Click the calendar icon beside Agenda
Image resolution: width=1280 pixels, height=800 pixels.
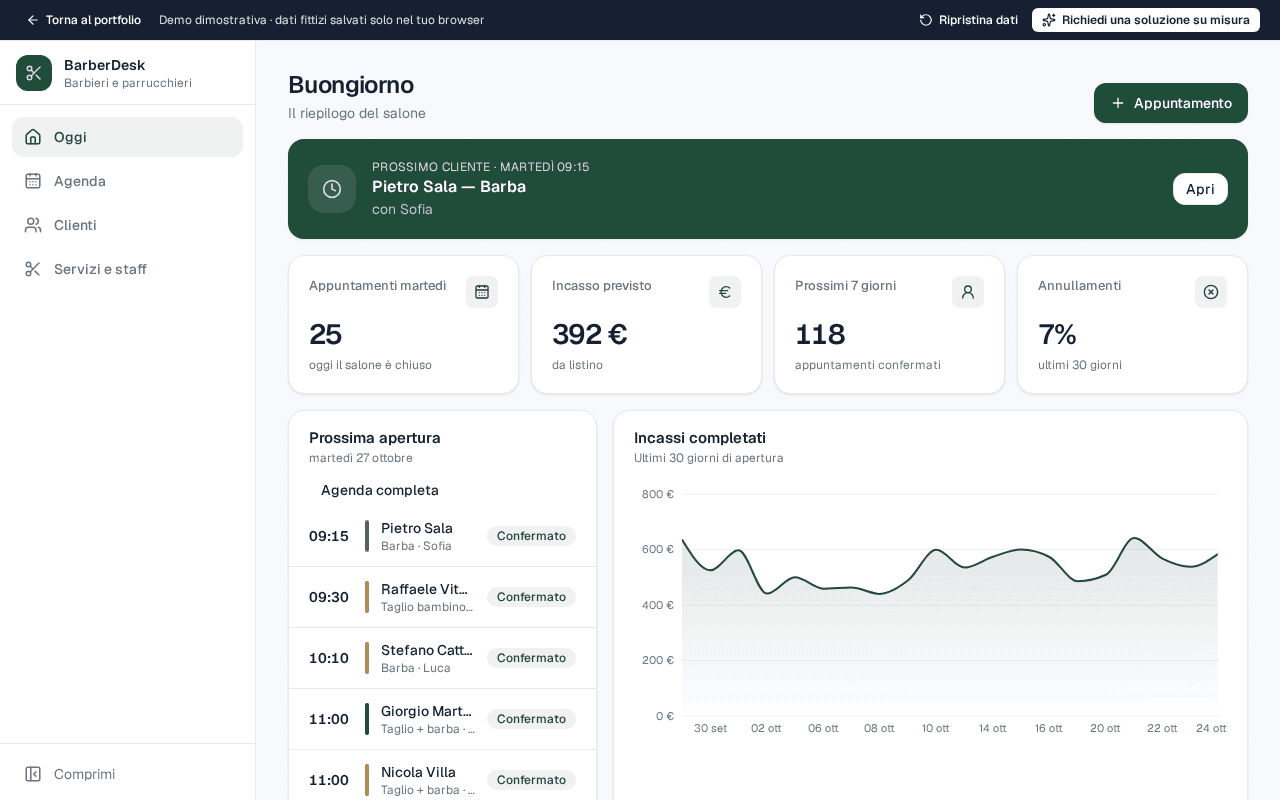33,181
